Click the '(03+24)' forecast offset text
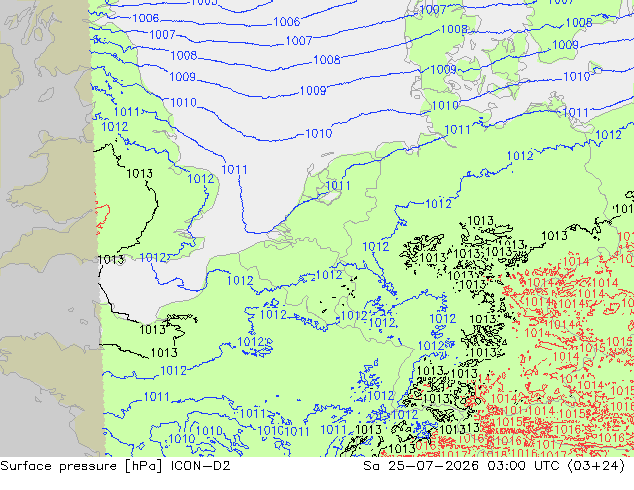Screen dimensions: 634x490 pyautogui.click(x=596, y=466)
